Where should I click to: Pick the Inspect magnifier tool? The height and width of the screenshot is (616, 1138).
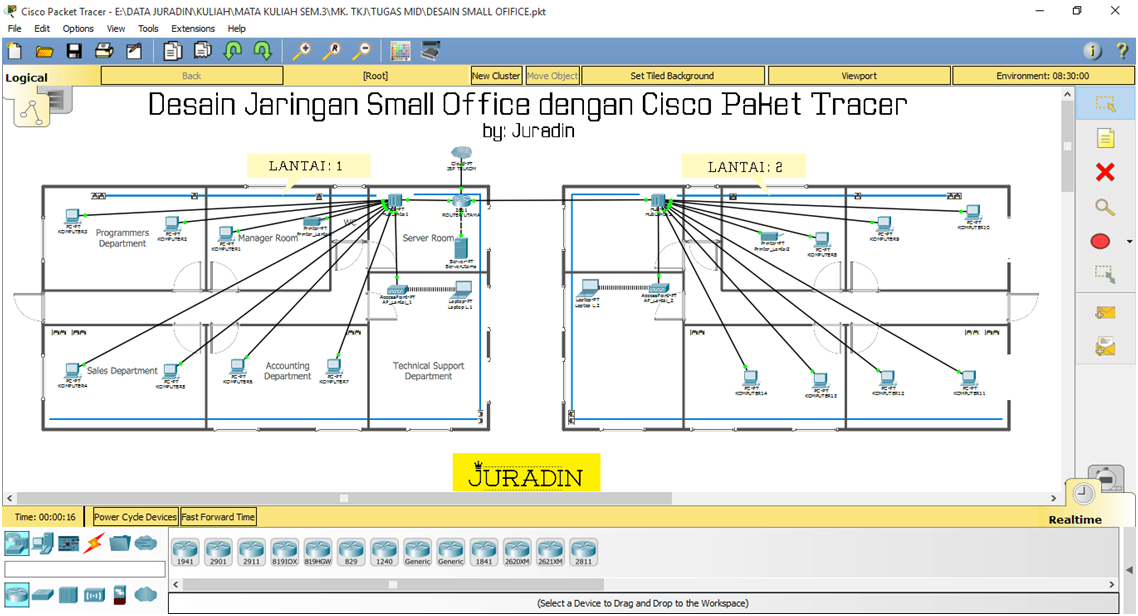point(1105,208)
